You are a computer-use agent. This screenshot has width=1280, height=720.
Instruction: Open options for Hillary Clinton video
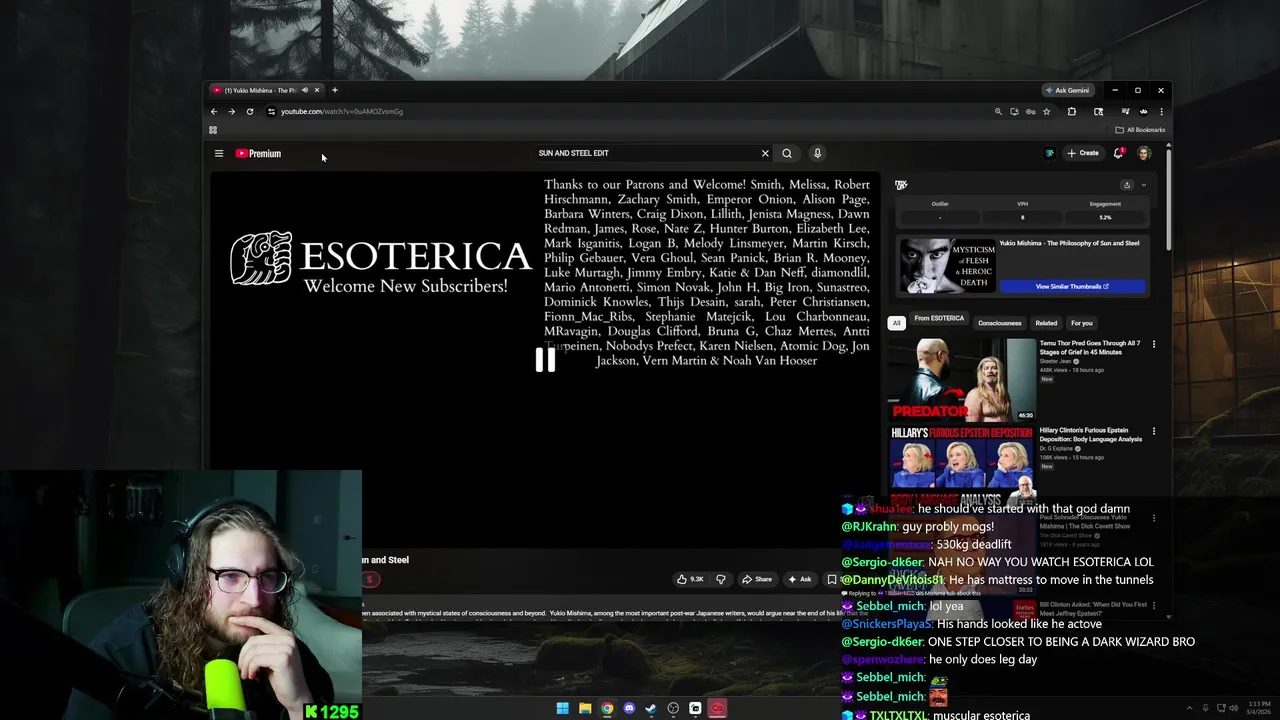[1154, 431]
